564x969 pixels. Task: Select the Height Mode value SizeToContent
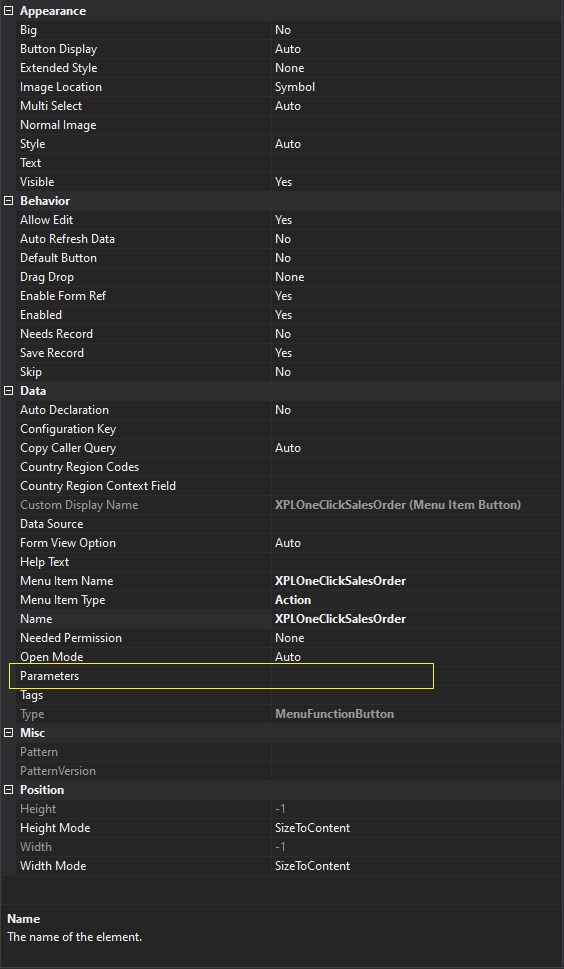[x=313, y=828]
